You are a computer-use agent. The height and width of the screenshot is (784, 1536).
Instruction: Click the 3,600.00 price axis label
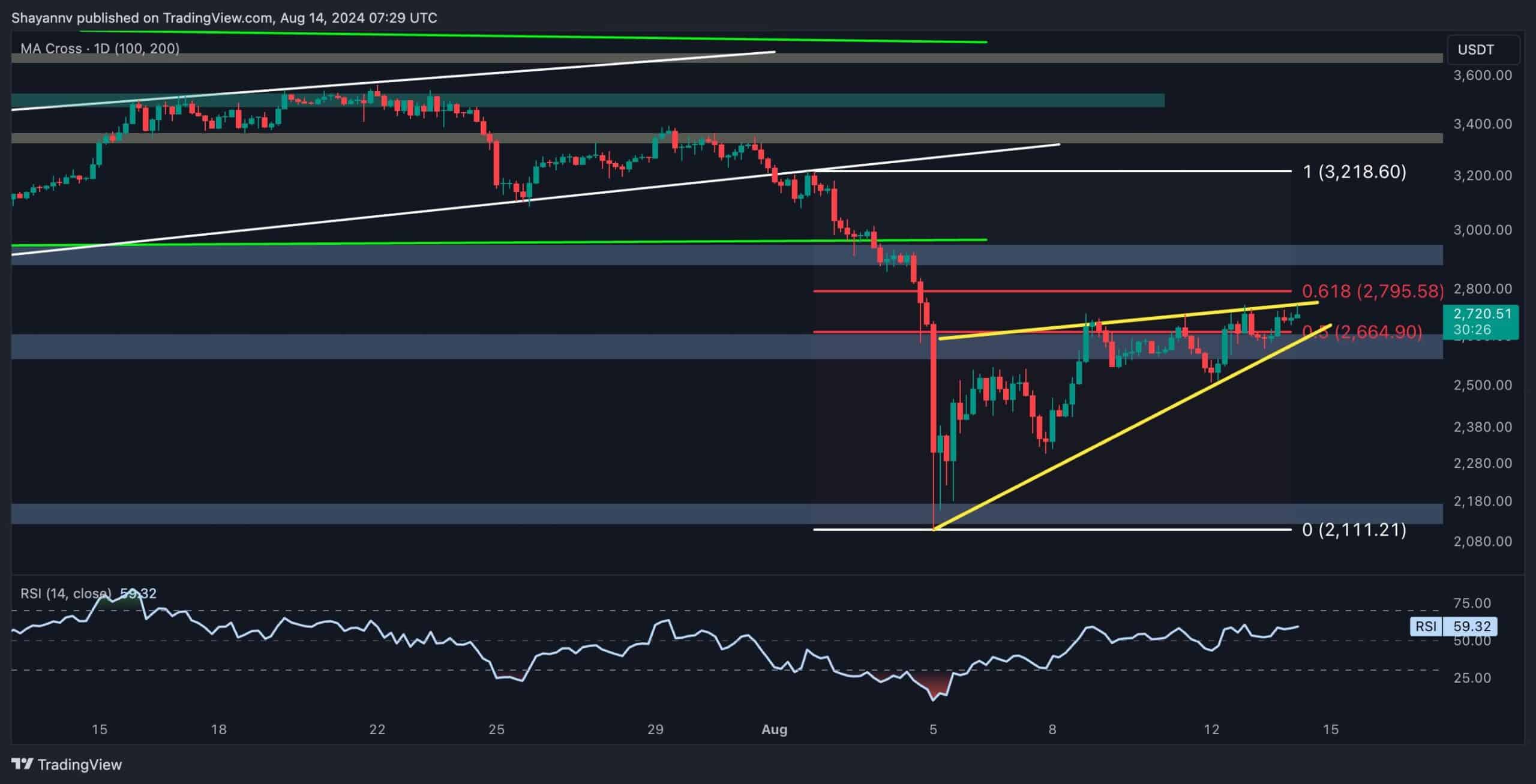1482,76
